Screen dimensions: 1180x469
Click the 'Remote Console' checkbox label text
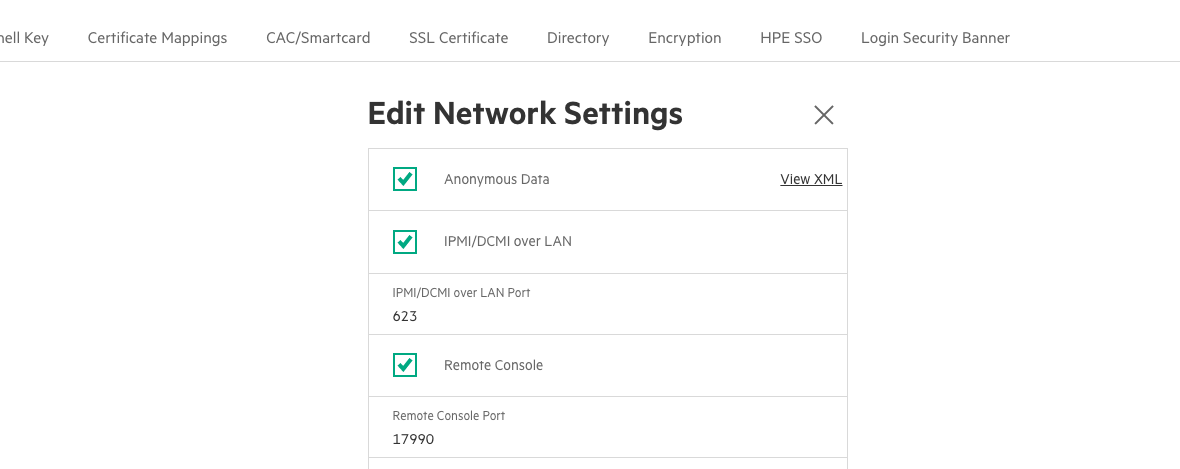(493, 365)
